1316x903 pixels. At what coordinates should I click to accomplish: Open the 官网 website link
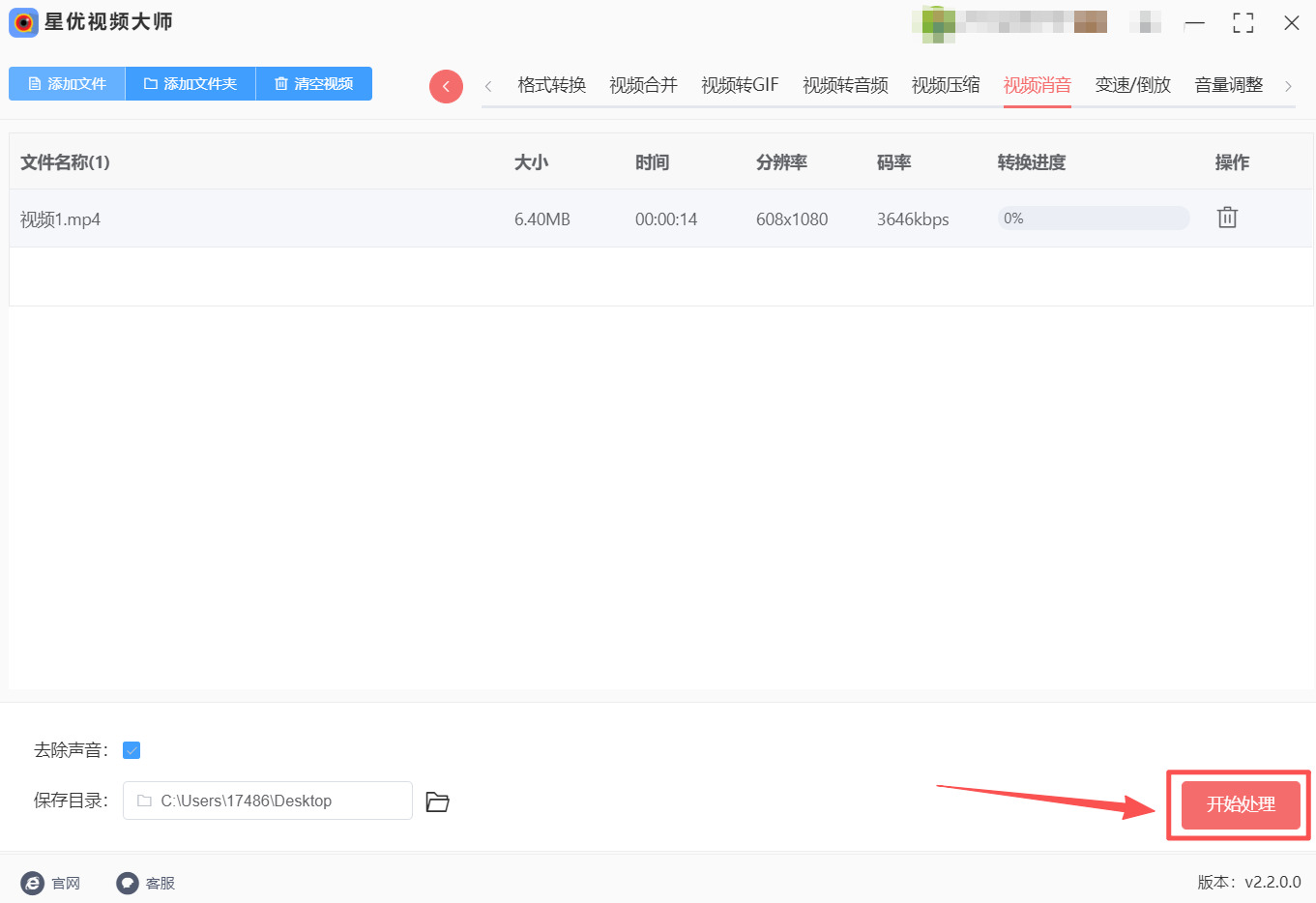pos(50,883)
